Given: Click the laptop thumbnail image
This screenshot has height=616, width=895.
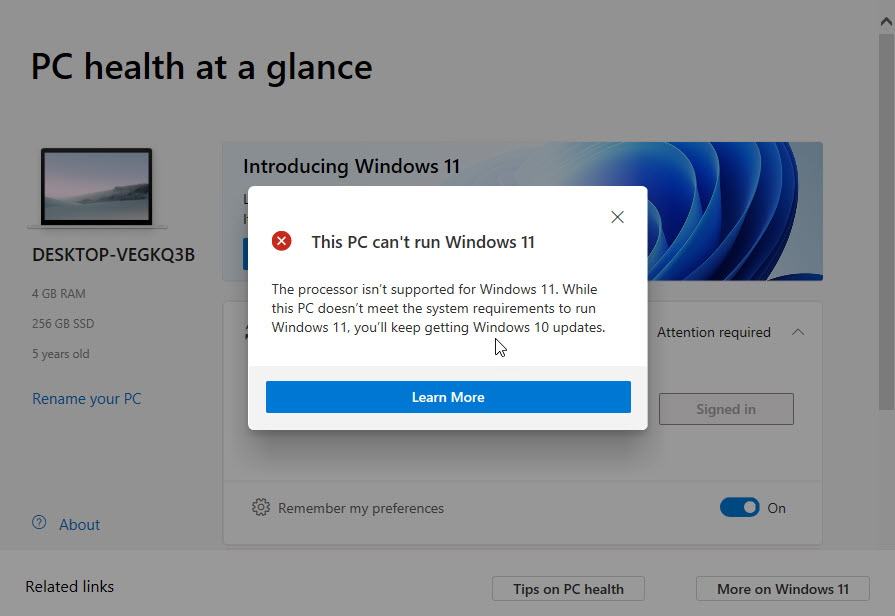Looking at the screenshot, I should [x=97, y=188].
